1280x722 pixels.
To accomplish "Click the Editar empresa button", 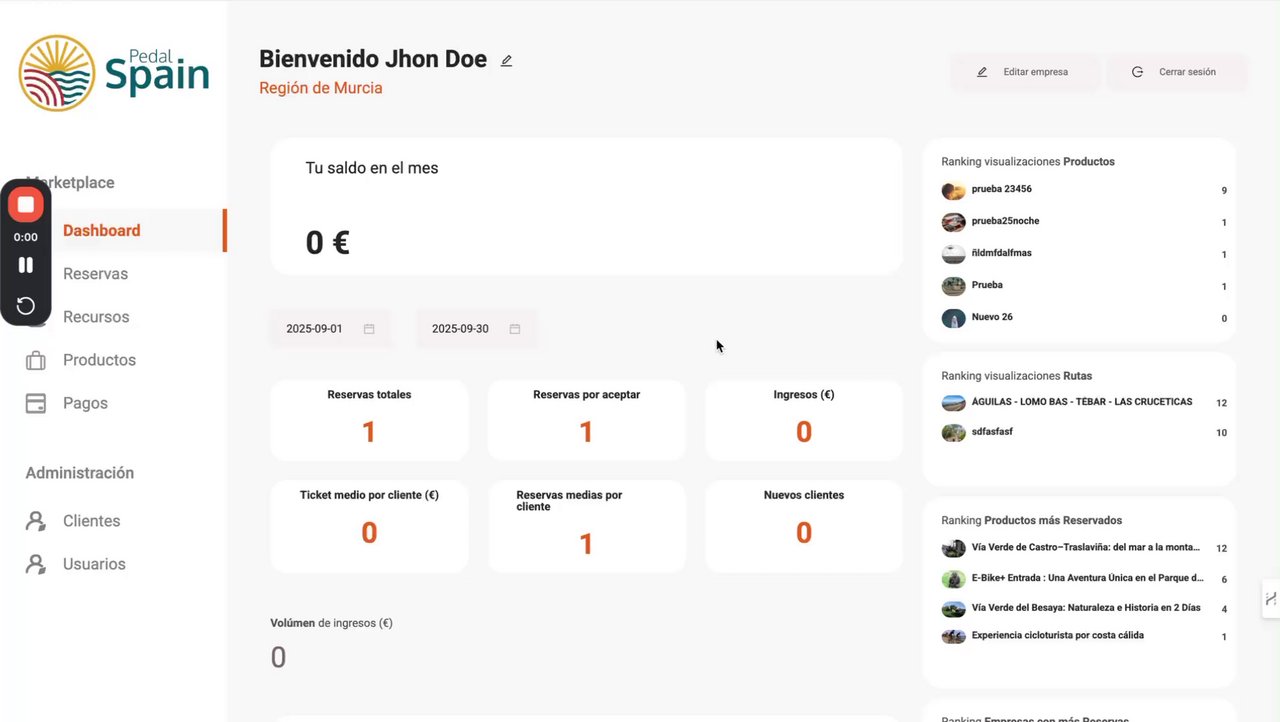I will pyautogui.click(x=1024, y=72).
